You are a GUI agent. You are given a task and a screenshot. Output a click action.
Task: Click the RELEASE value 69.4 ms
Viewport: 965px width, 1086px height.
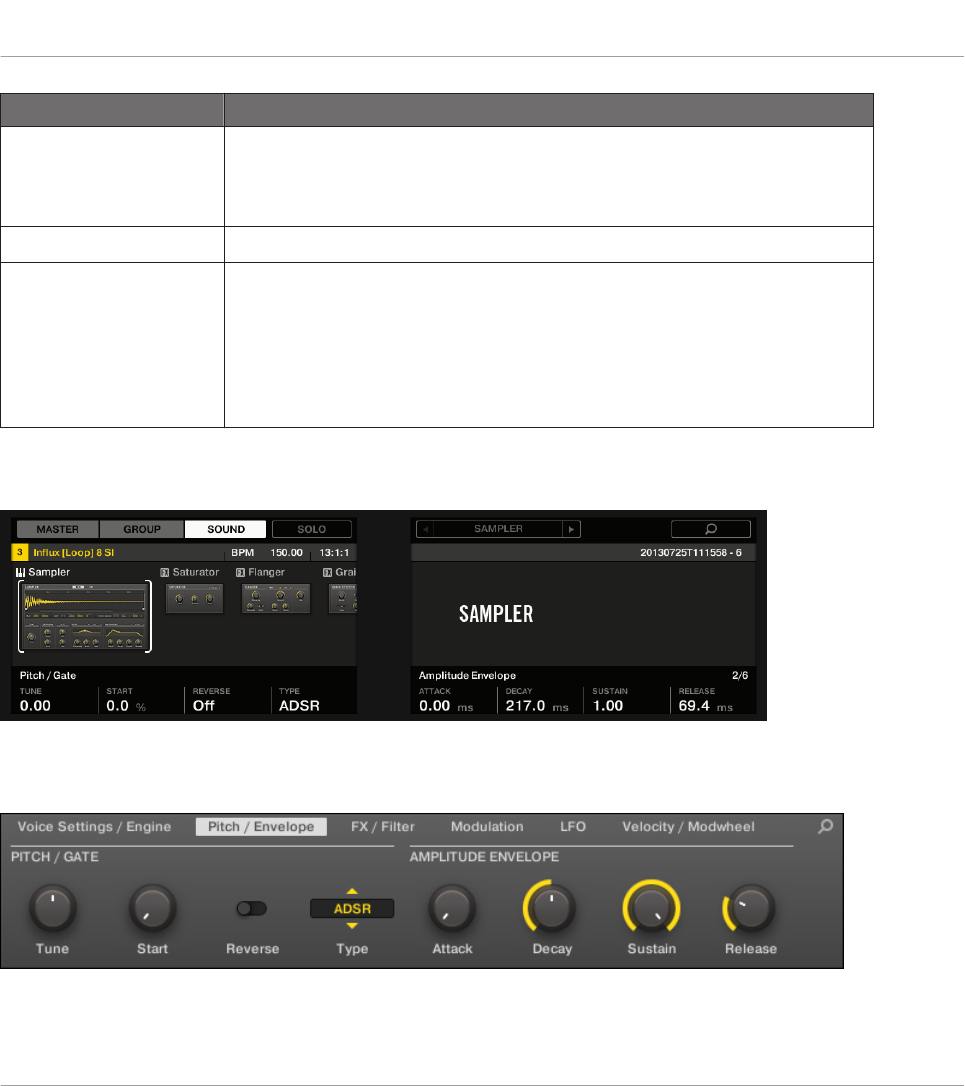[x=705, y=706]
